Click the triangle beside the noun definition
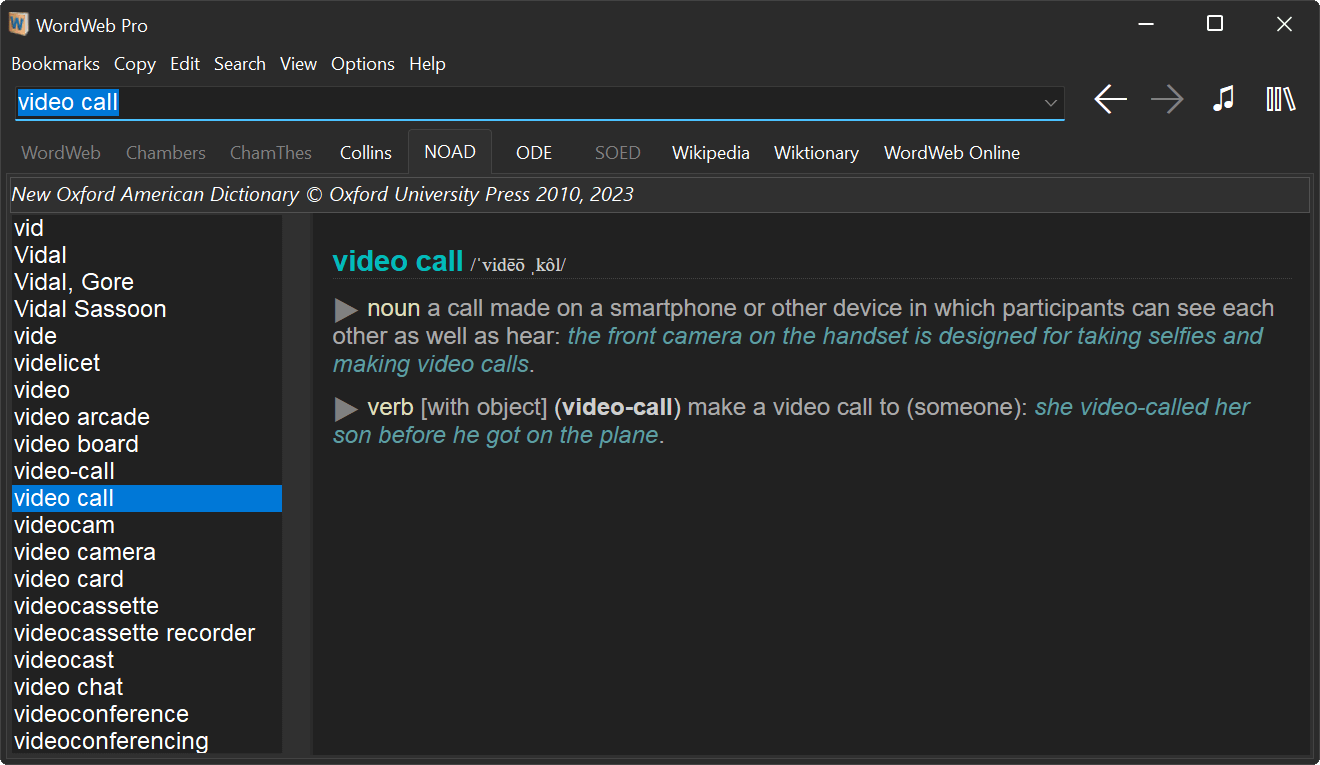The height and width of the screenshot is (765, 1320). click(345, 309)
